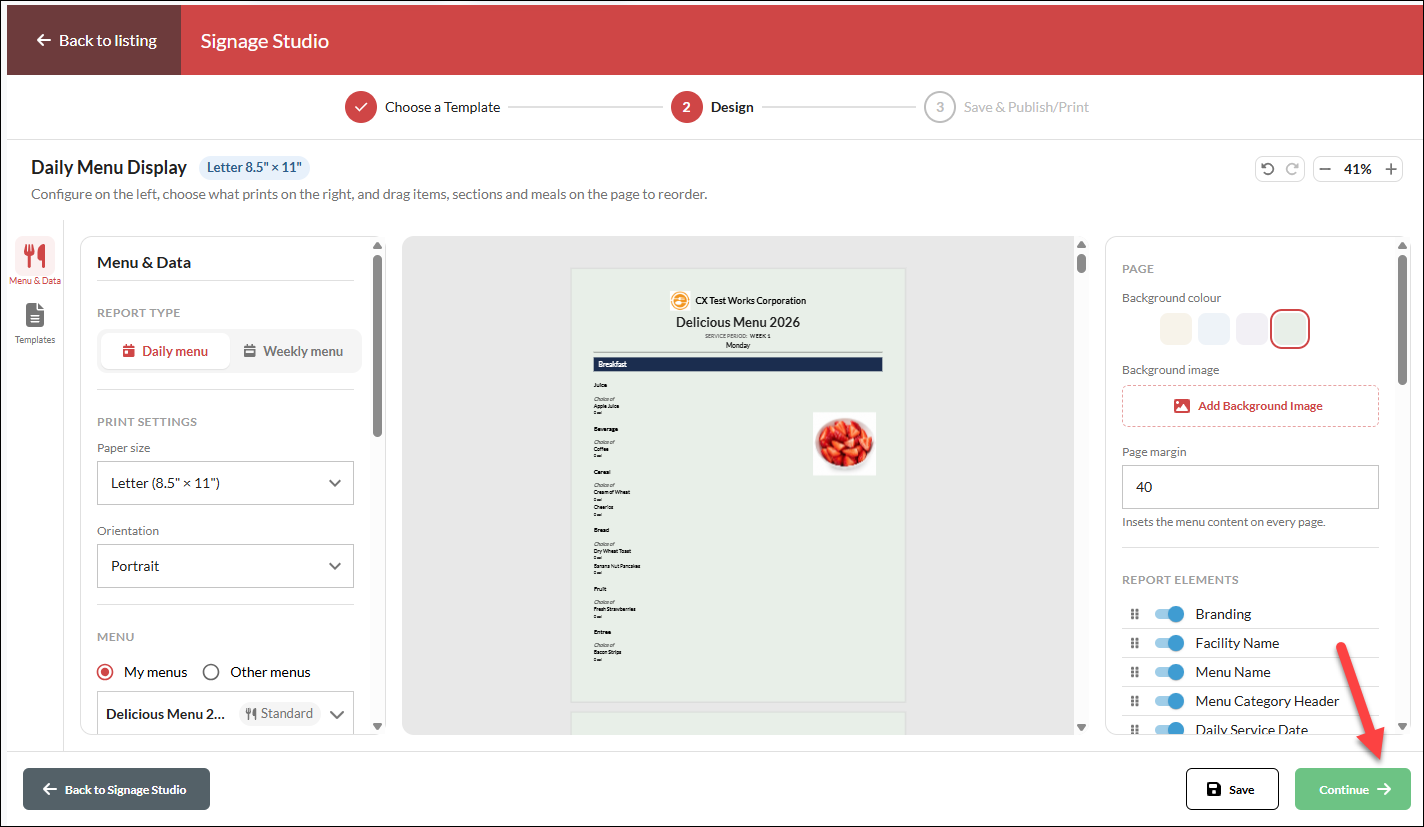Continue to the next step
1424x827 pixels.
1353,789
